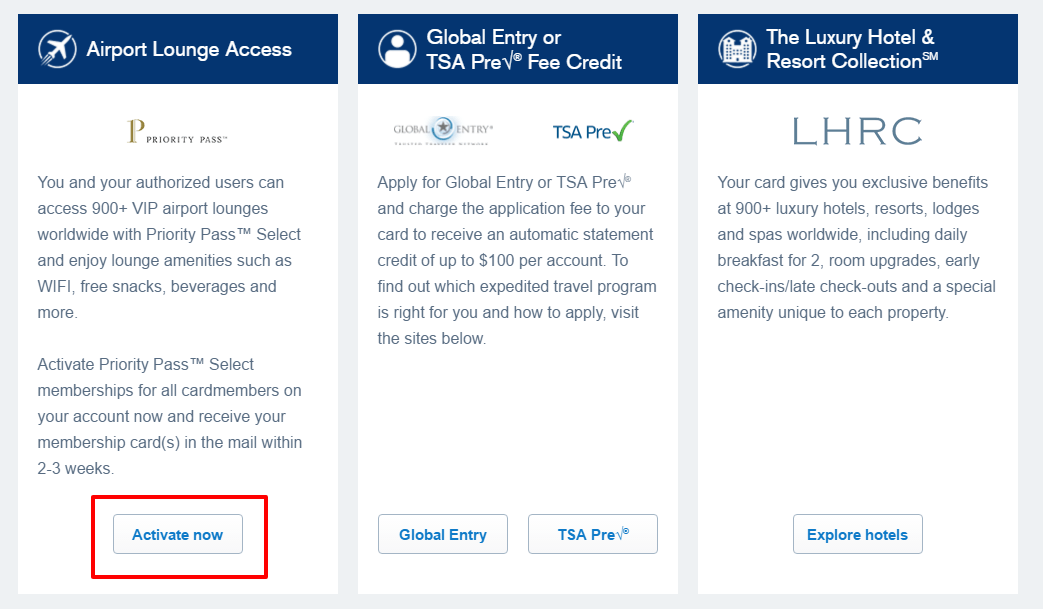Click the Luxury Hotel and Resort Collection header
Image resolution: width=1043 pixels, height=609 pixels.
point(857,48)
